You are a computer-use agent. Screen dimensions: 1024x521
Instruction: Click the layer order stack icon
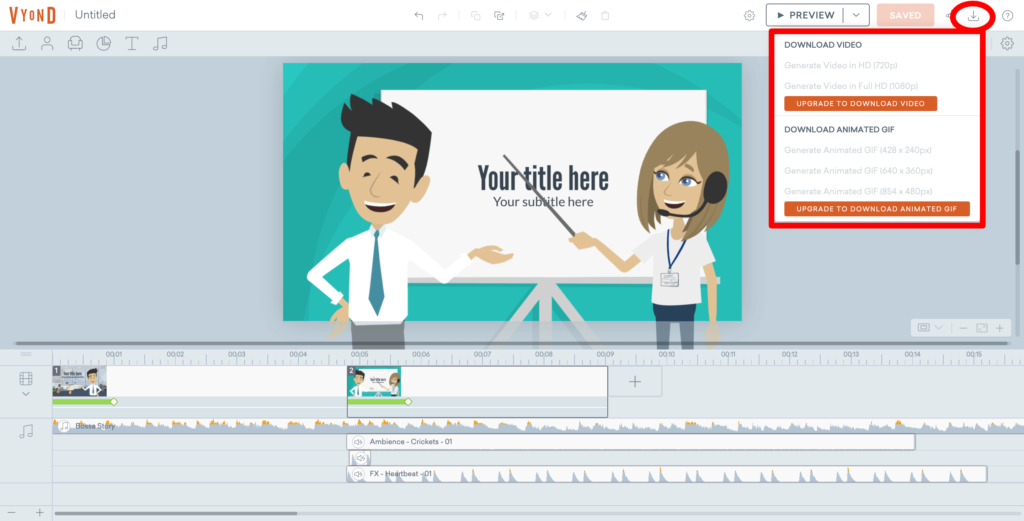click(x=534, y=16)
